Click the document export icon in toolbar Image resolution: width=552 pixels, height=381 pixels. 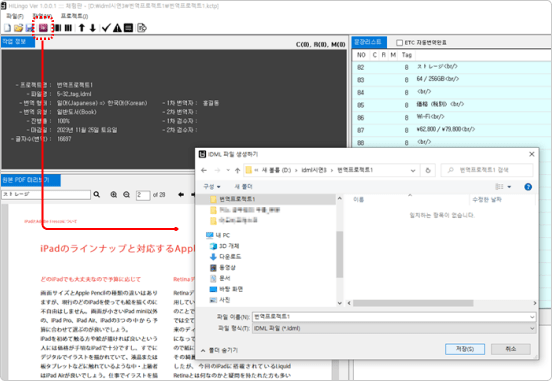coord(142,28)
